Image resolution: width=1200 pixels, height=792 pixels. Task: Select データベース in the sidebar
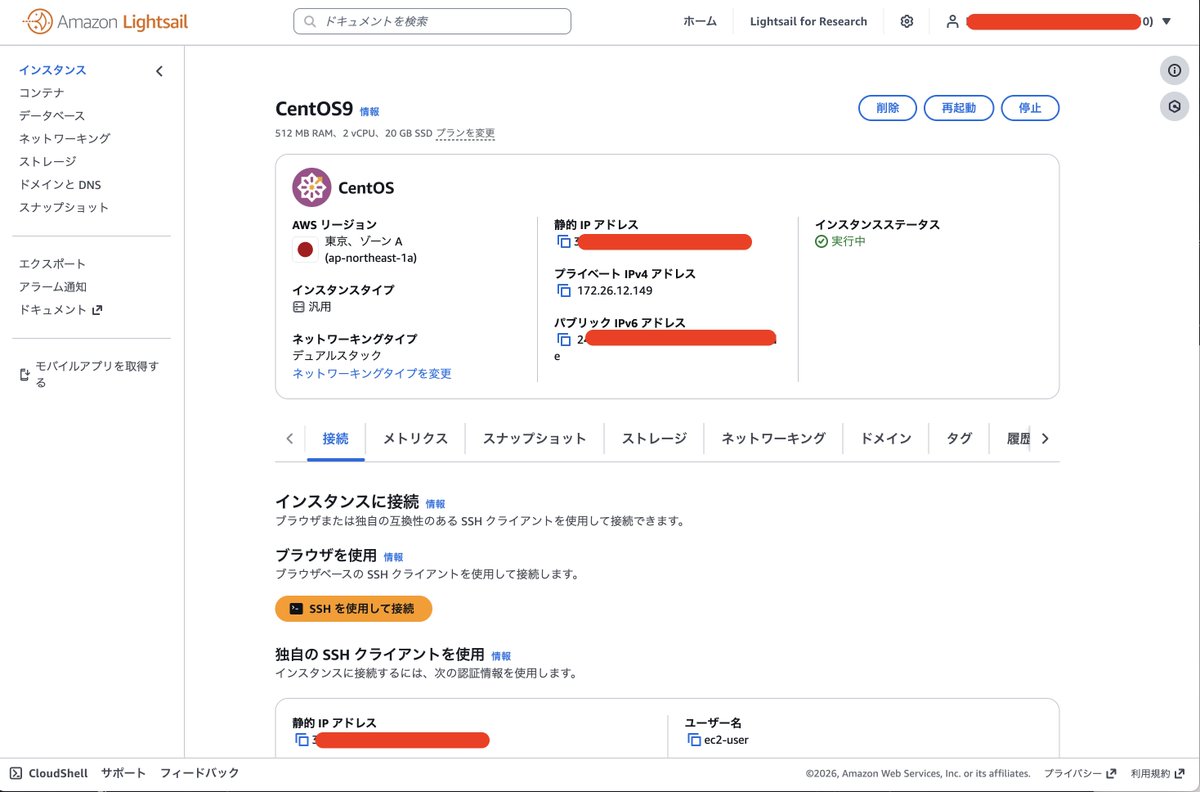point(52,116)
